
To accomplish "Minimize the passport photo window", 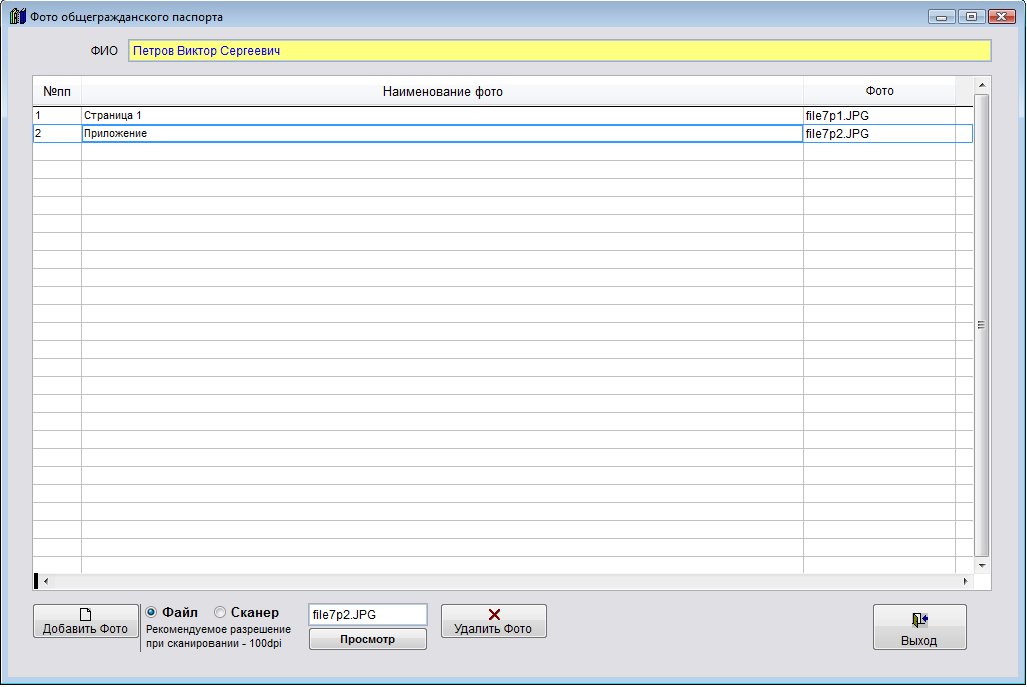I will coord(941,17).
